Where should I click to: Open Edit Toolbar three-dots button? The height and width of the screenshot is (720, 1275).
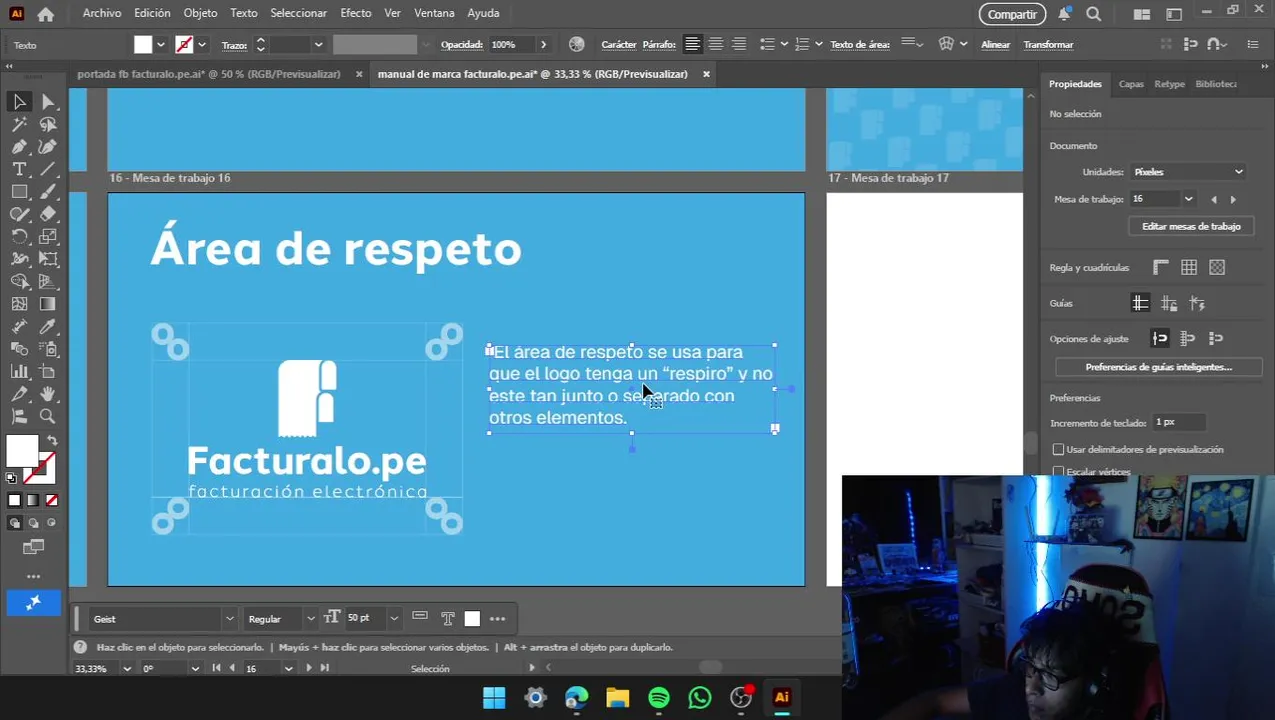[33, 576]
